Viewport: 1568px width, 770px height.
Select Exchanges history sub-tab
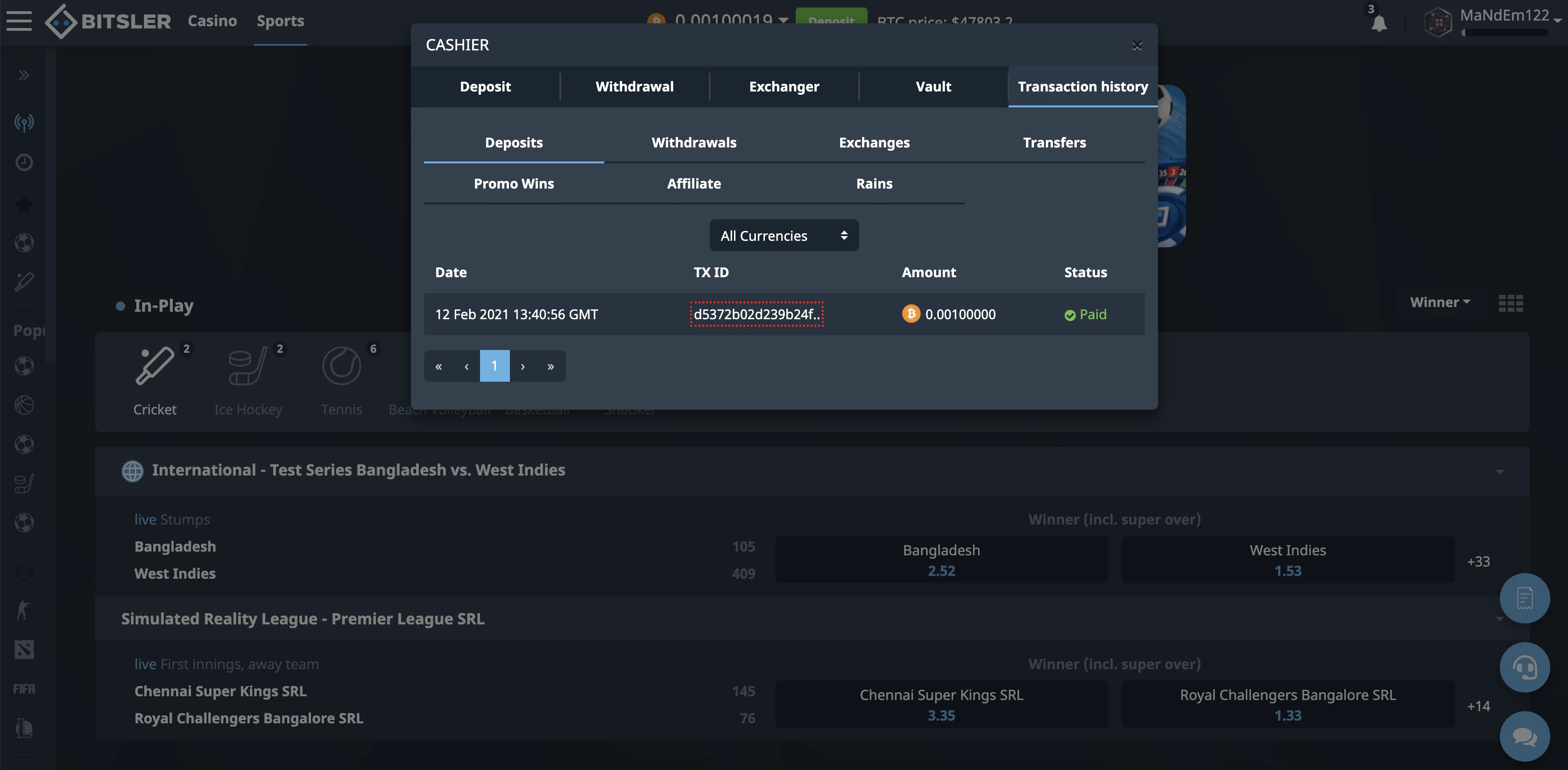874,142
